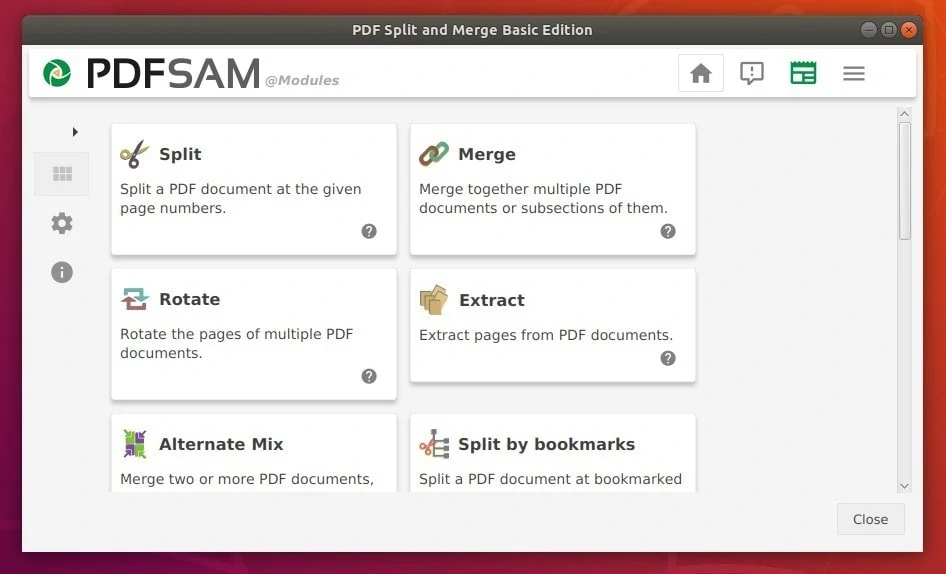
Task: Click the Split scissors icon
Action: click(x=134, y=154)
